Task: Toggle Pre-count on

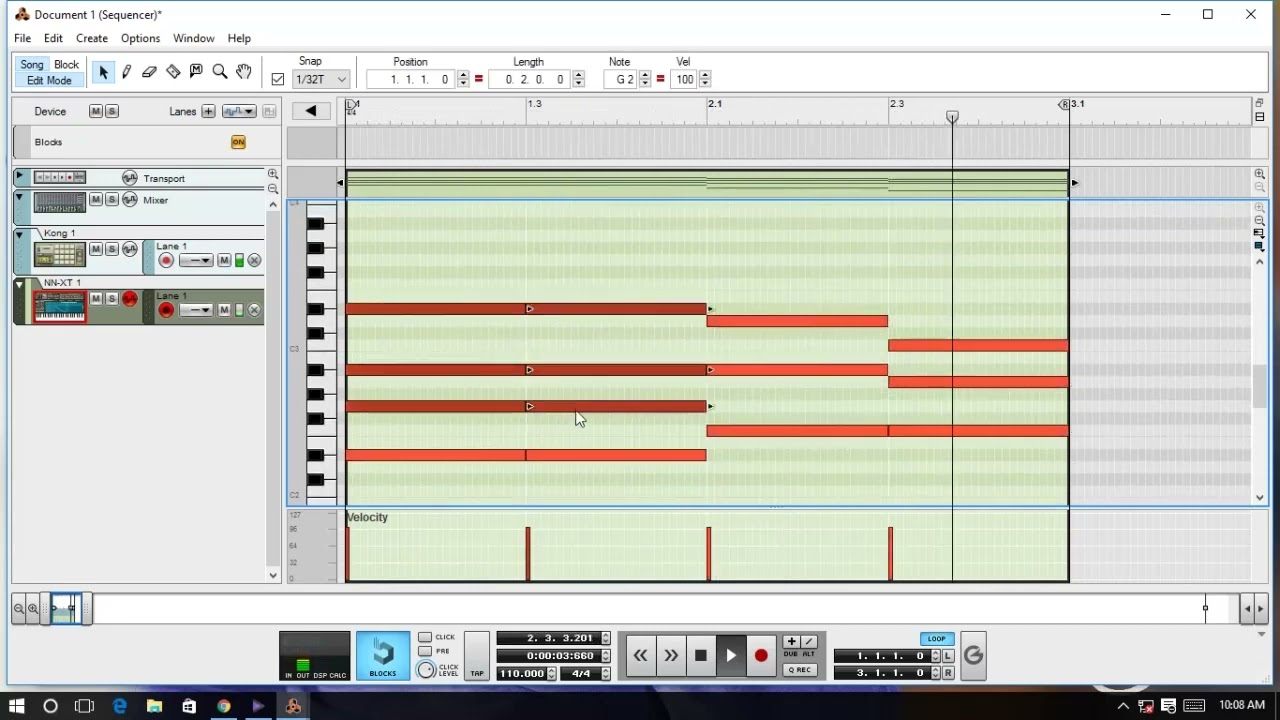Action: tap(425, 651)
